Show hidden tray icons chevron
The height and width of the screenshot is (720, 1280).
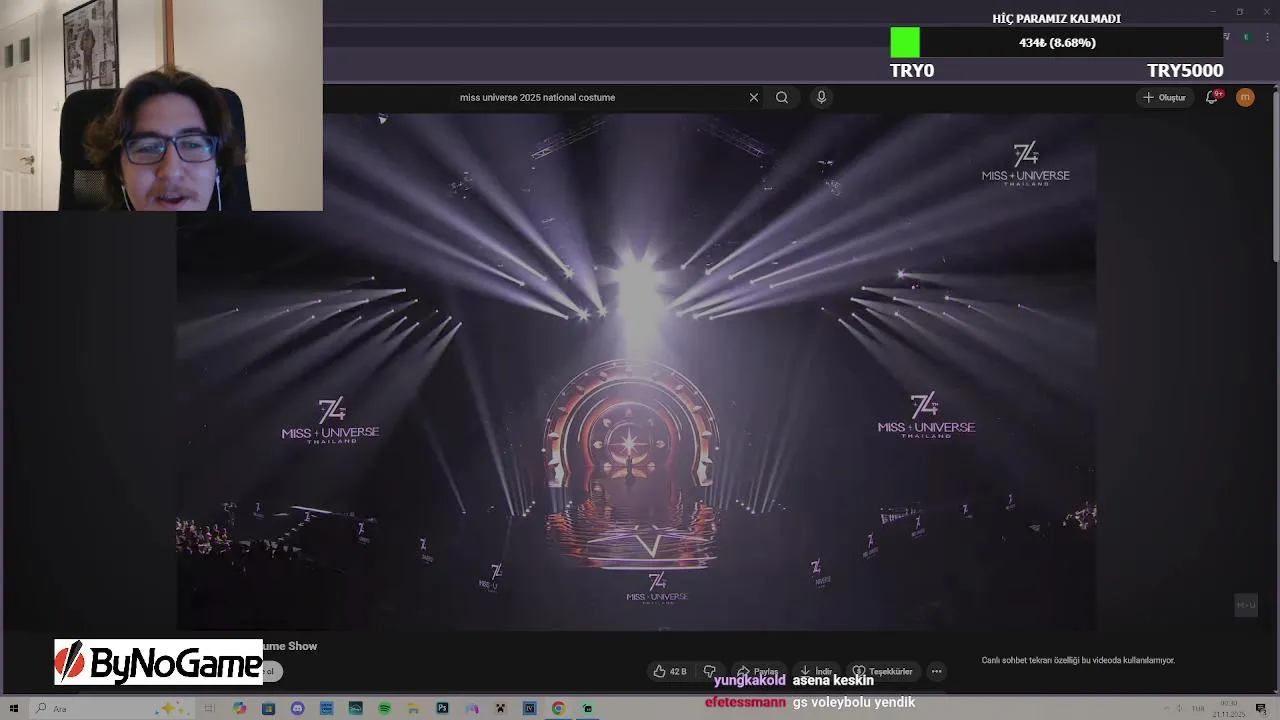(x=1165, y=708)
